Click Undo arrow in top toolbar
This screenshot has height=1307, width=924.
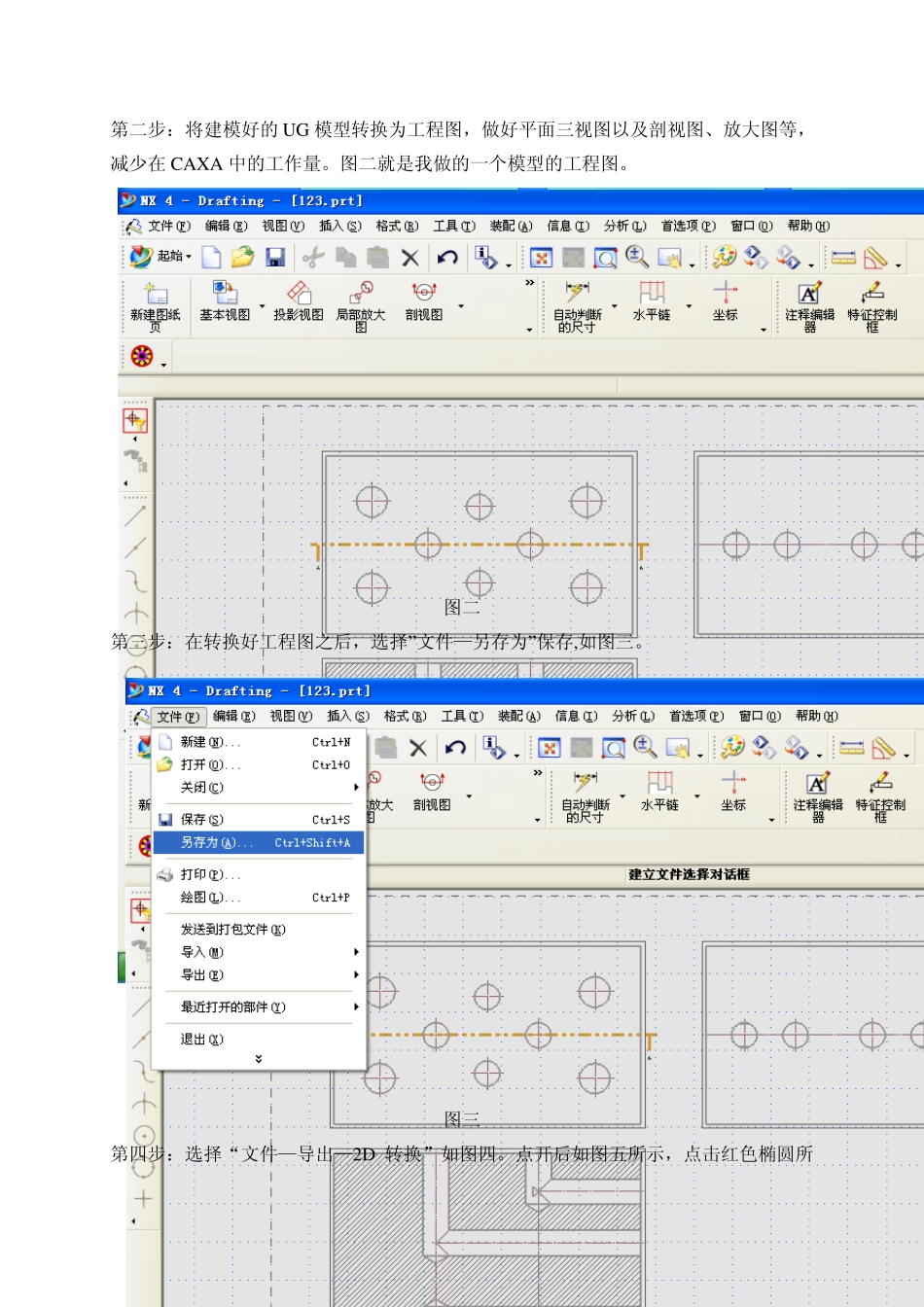click(447, 258)
